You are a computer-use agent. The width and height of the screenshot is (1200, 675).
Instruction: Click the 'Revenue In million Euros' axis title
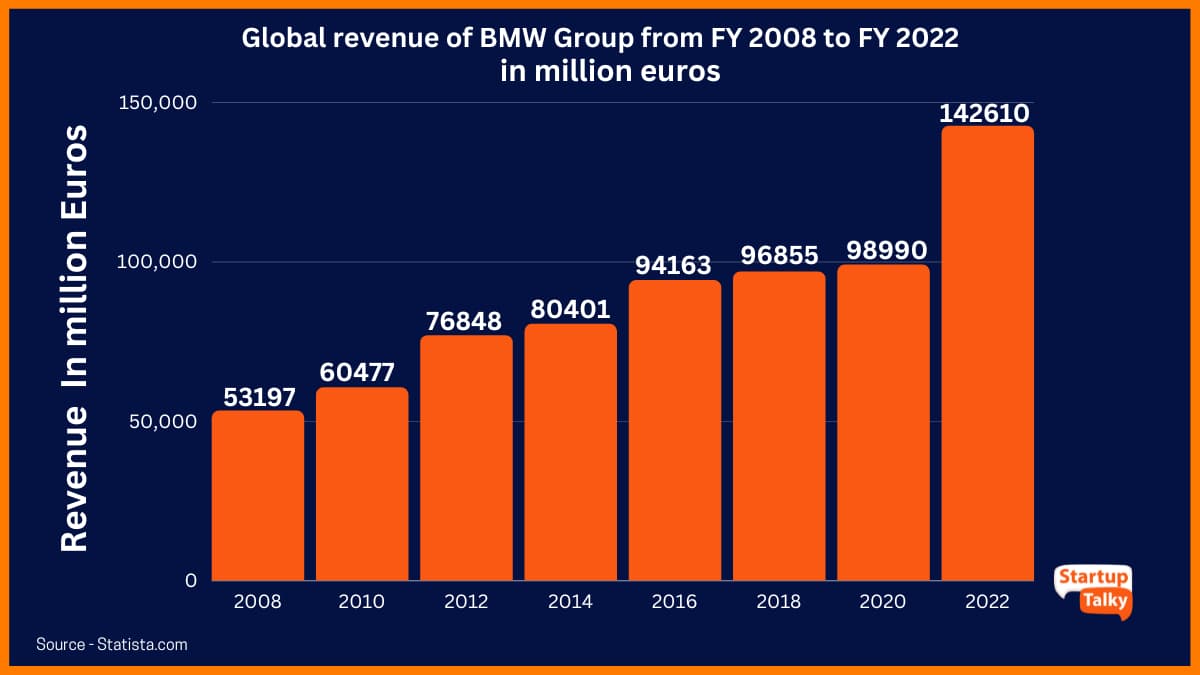coord(73,338)
